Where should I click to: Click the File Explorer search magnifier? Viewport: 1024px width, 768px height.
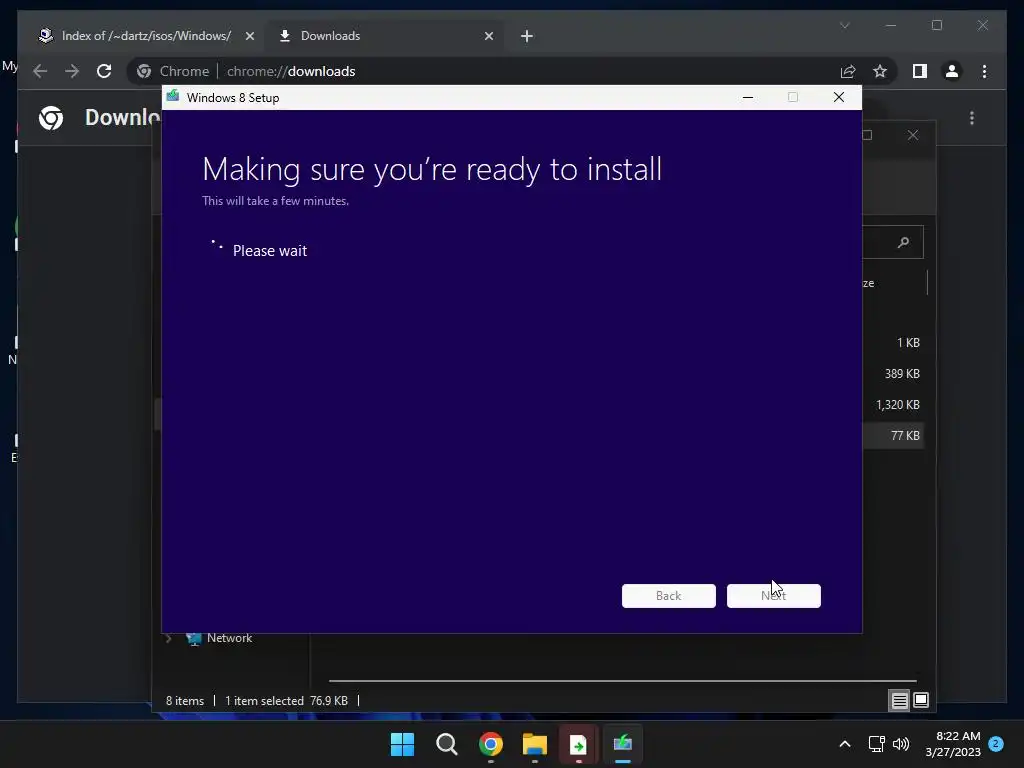[903, 242]
